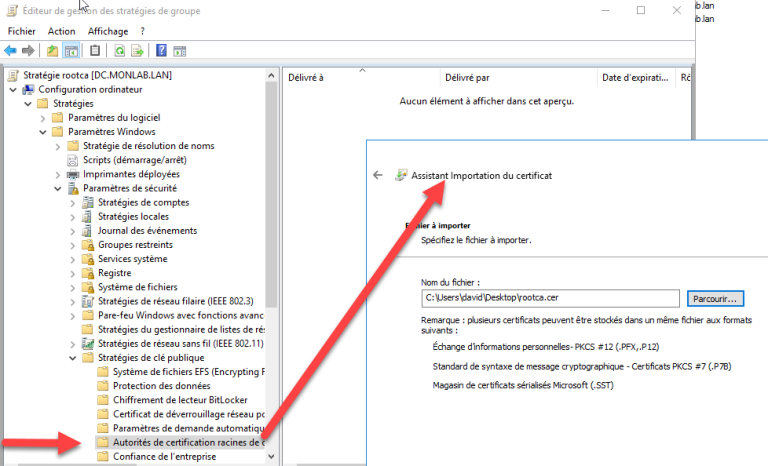The image size is (768, 466).
Task: Click the Export list toolbar icon
Action: [x=137, y=50]
